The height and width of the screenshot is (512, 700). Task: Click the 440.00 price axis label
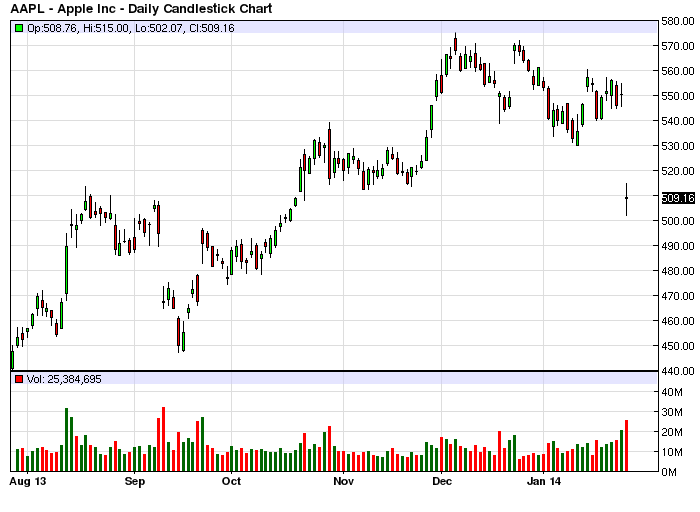click(x=678, y=371)
